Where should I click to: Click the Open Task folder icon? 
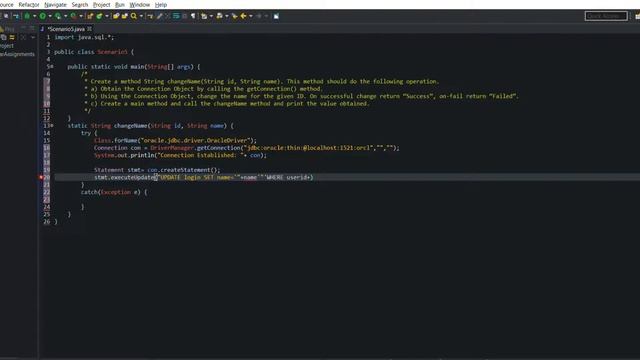coord(124,16)
